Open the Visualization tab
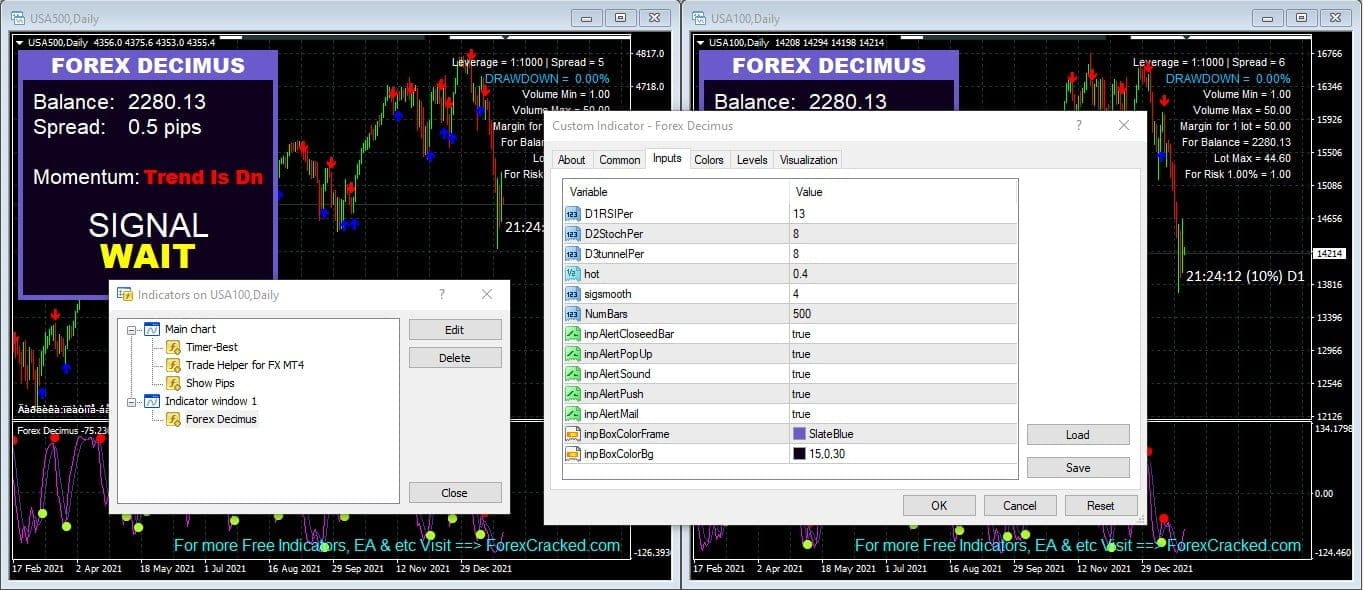The height and width of the screenshot is (590, 1363). click(808, 160)
